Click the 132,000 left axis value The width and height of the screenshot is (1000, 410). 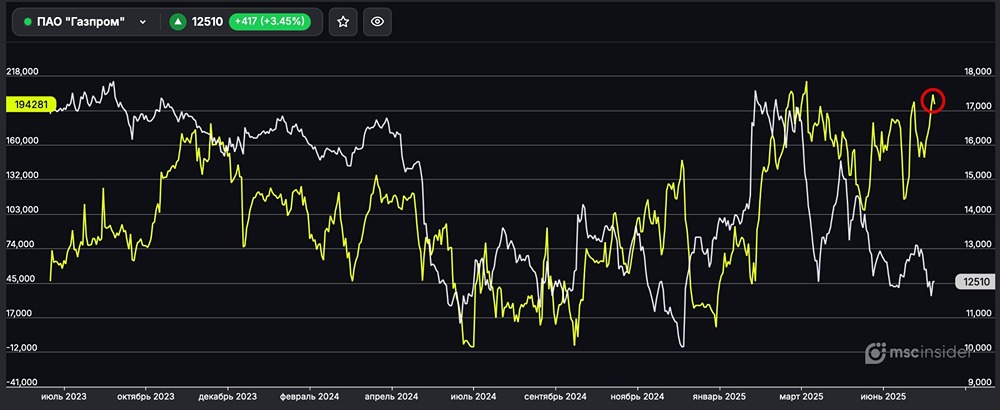tap(22, 175)
